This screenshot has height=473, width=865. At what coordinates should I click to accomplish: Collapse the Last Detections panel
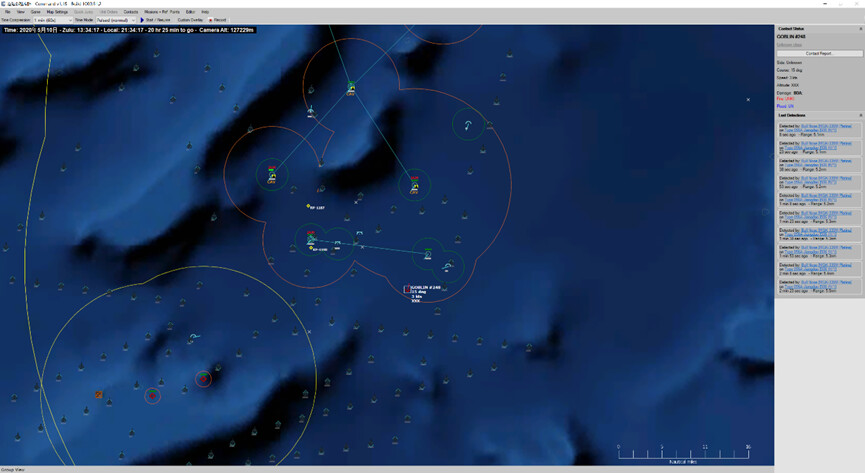860,115
